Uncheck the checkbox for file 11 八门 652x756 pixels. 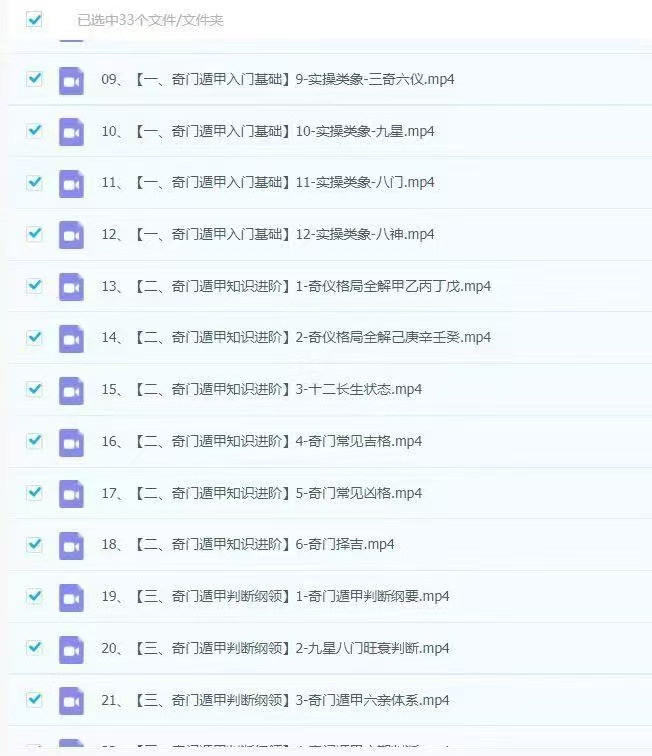(34, 182)
